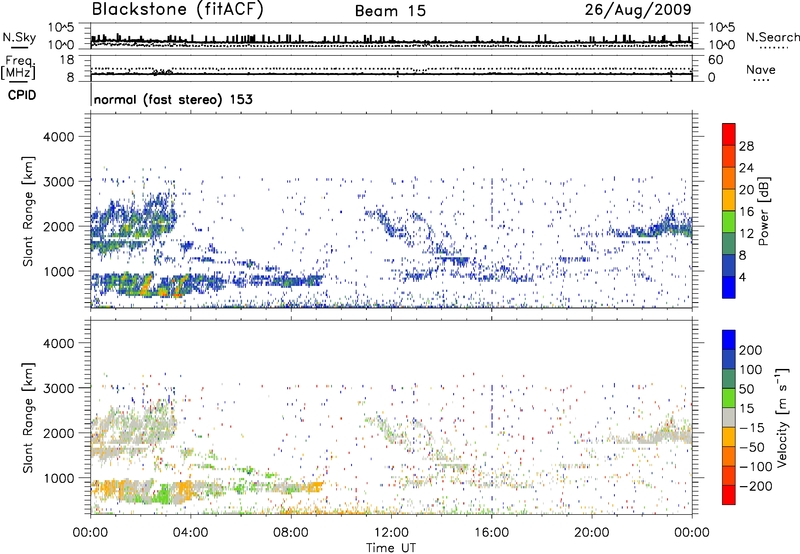
Task: Click '12:00' on the time axis
Action: (x=391, y=533)
